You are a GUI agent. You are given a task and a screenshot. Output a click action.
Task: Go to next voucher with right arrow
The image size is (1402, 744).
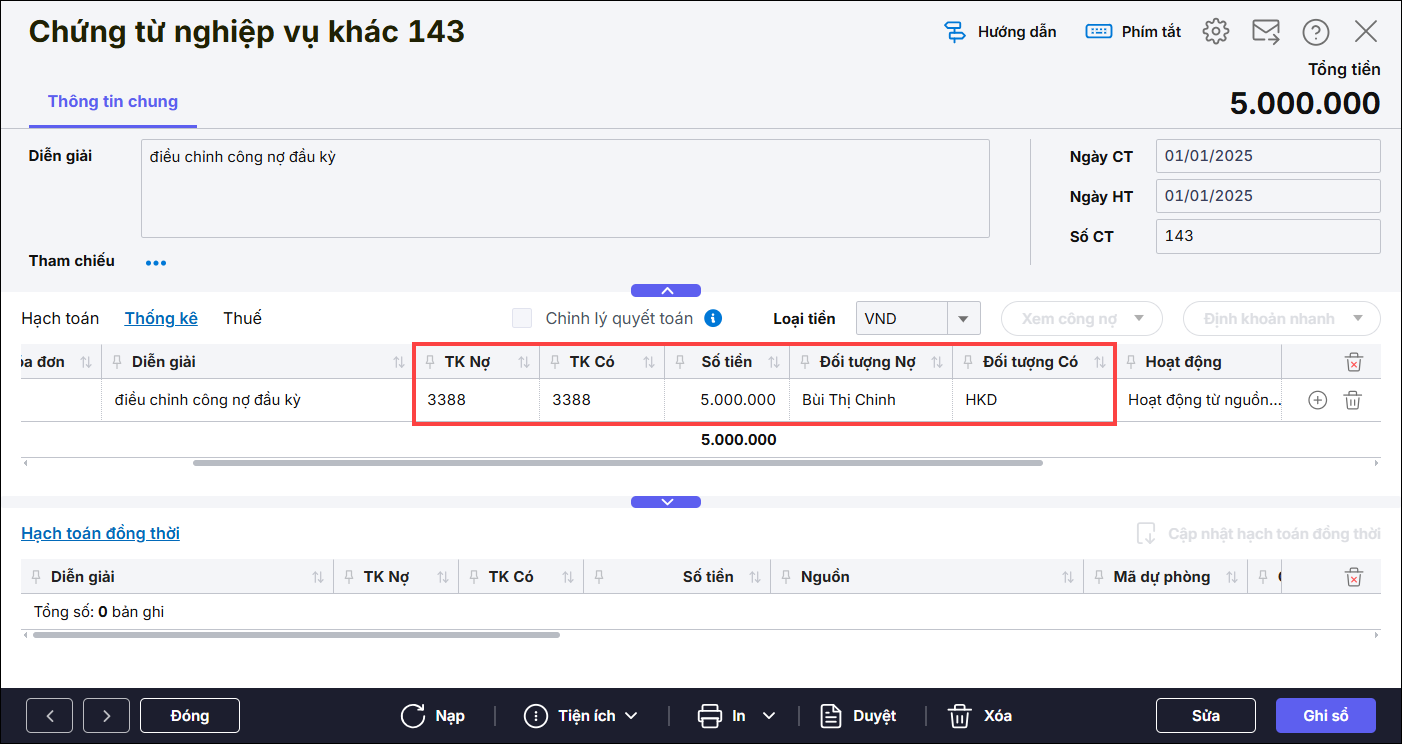(107, 716)
